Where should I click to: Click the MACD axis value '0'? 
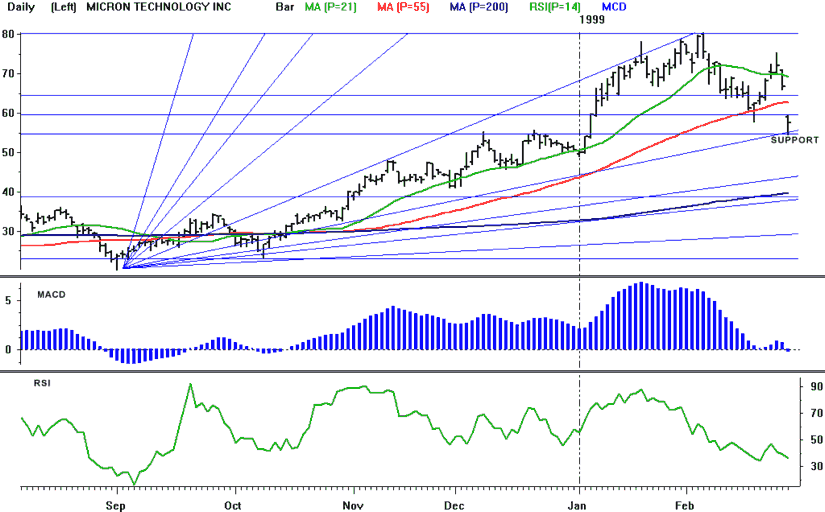(8, 349)
